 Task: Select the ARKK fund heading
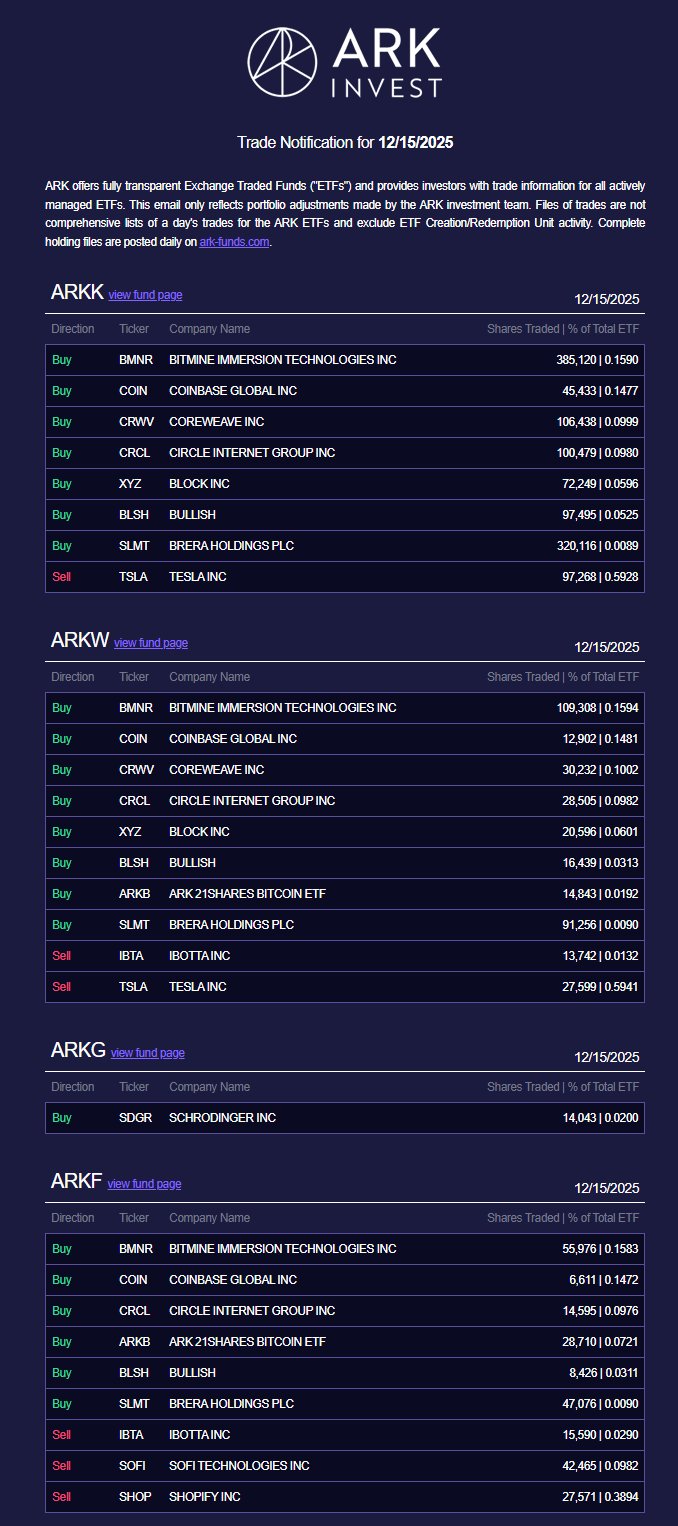[x=77, y=293]
